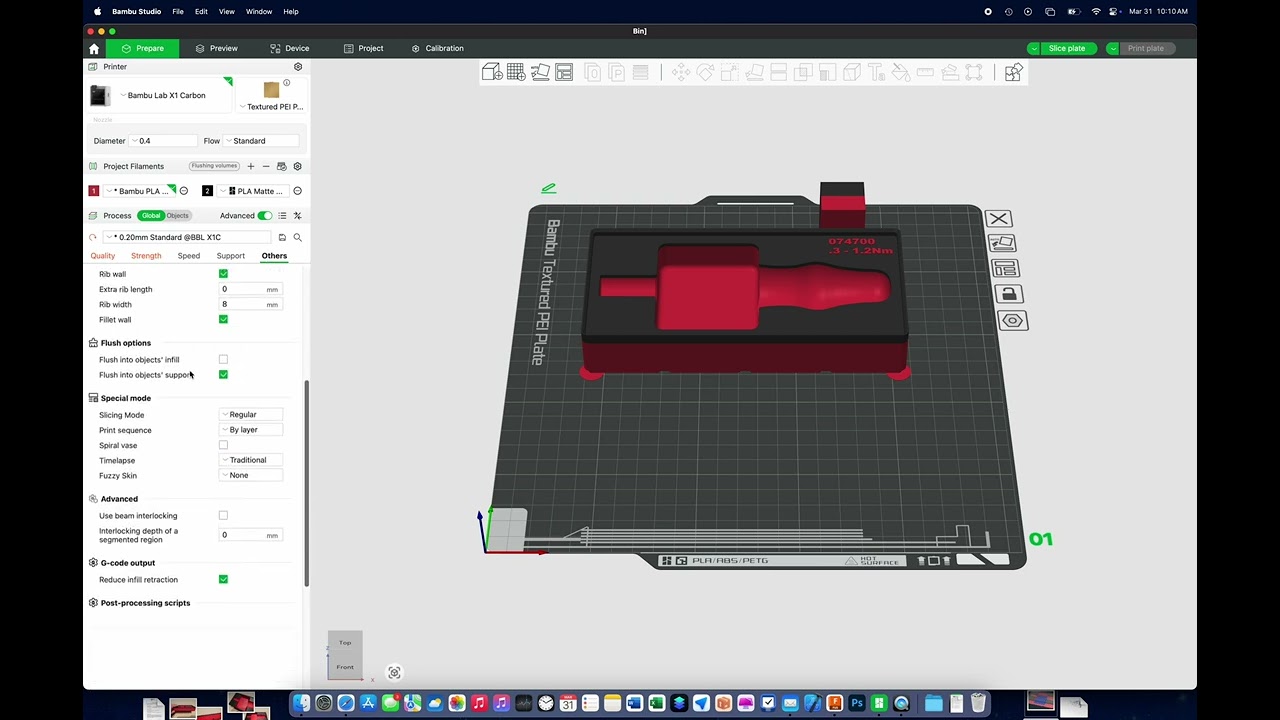The image size is (1280, 720).
Task: Select the Text shape tool
Action: point(876,72)
